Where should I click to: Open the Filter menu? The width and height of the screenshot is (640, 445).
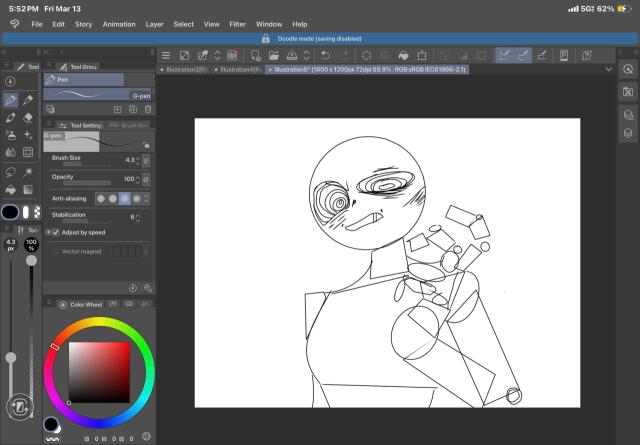click(237, 23)
